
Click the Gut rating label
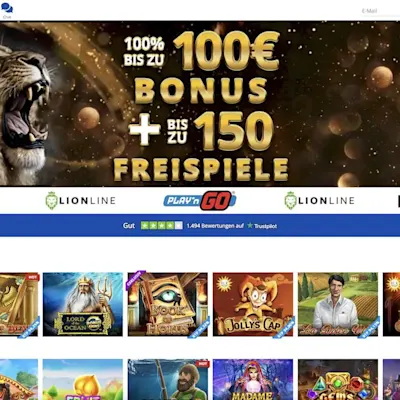click(x=129, y=226)
